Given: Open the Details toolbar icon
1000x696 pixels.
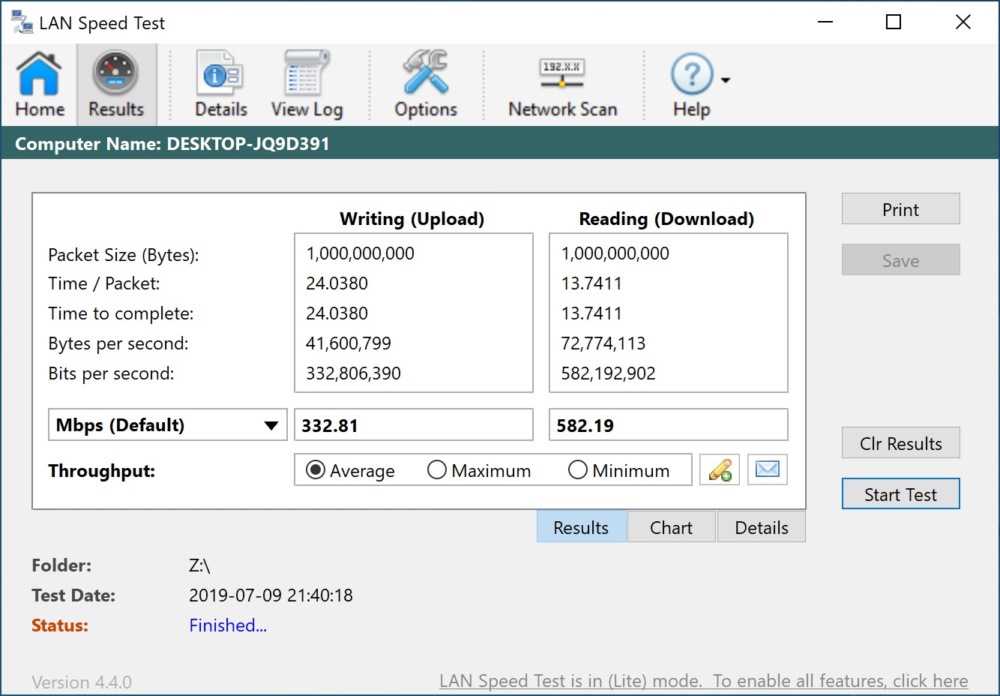Looking at the screenshot, I should pos(221,84).
